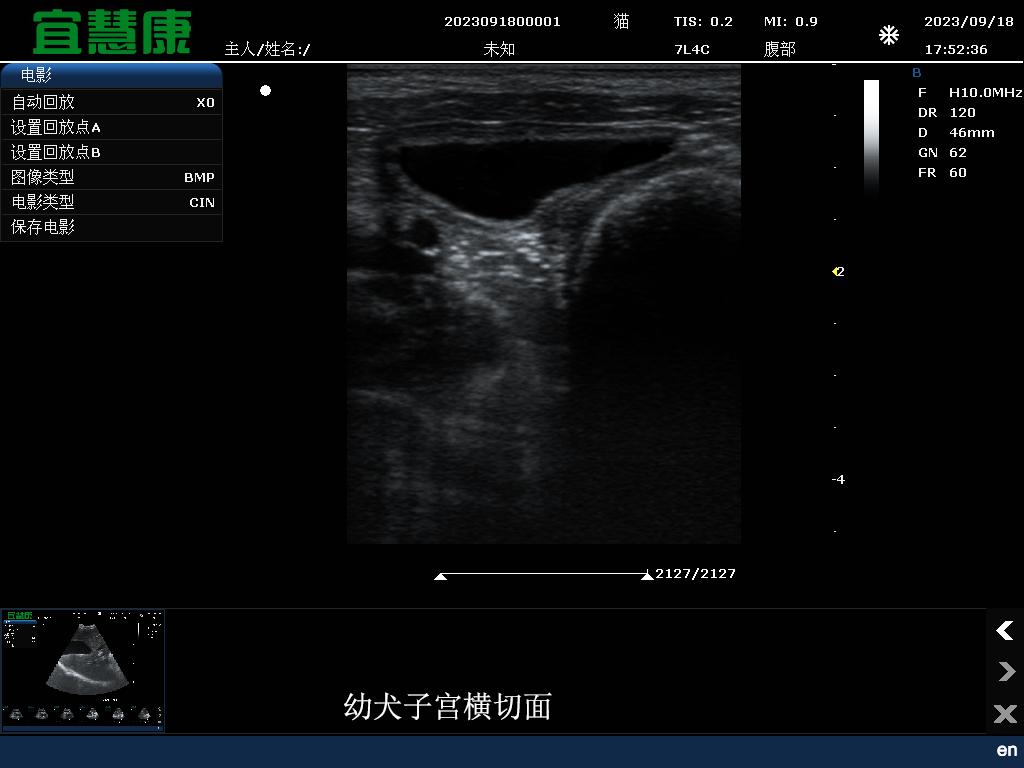
Task: Click the double-chevron previous page icon
Action: click(x=1005, y=631)
